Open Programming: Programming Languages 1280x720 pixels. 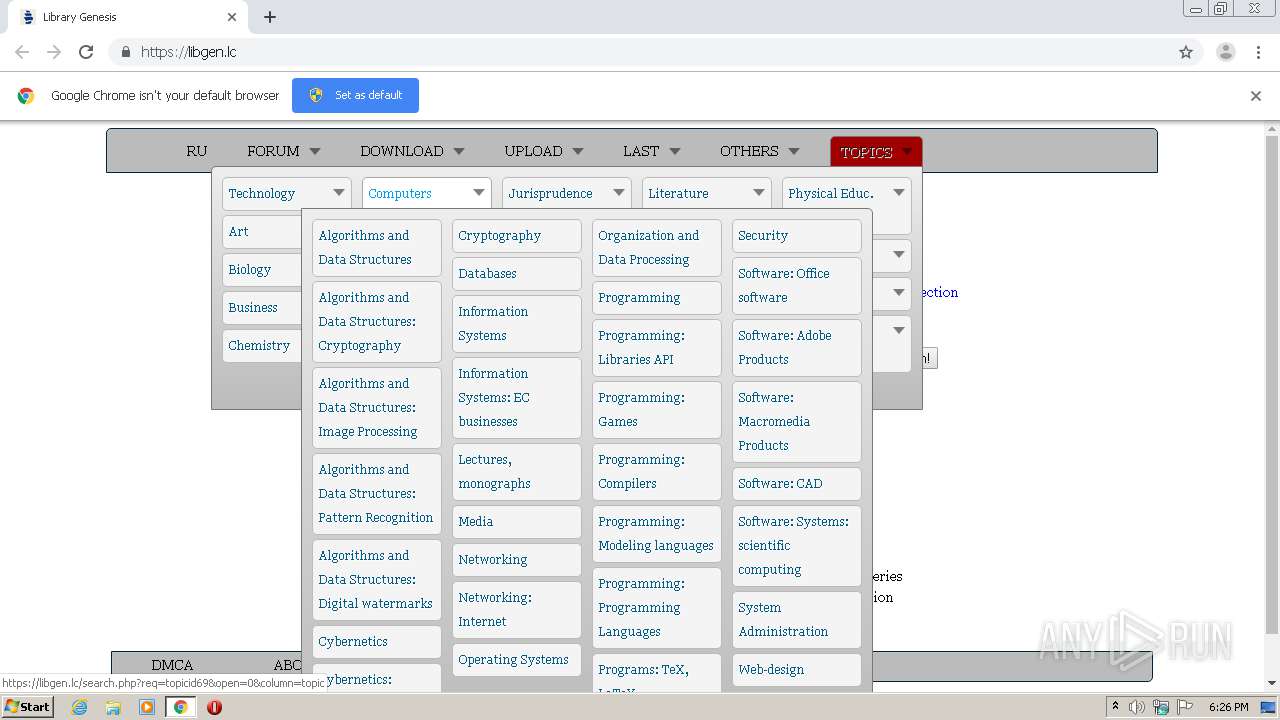(657, 607)
